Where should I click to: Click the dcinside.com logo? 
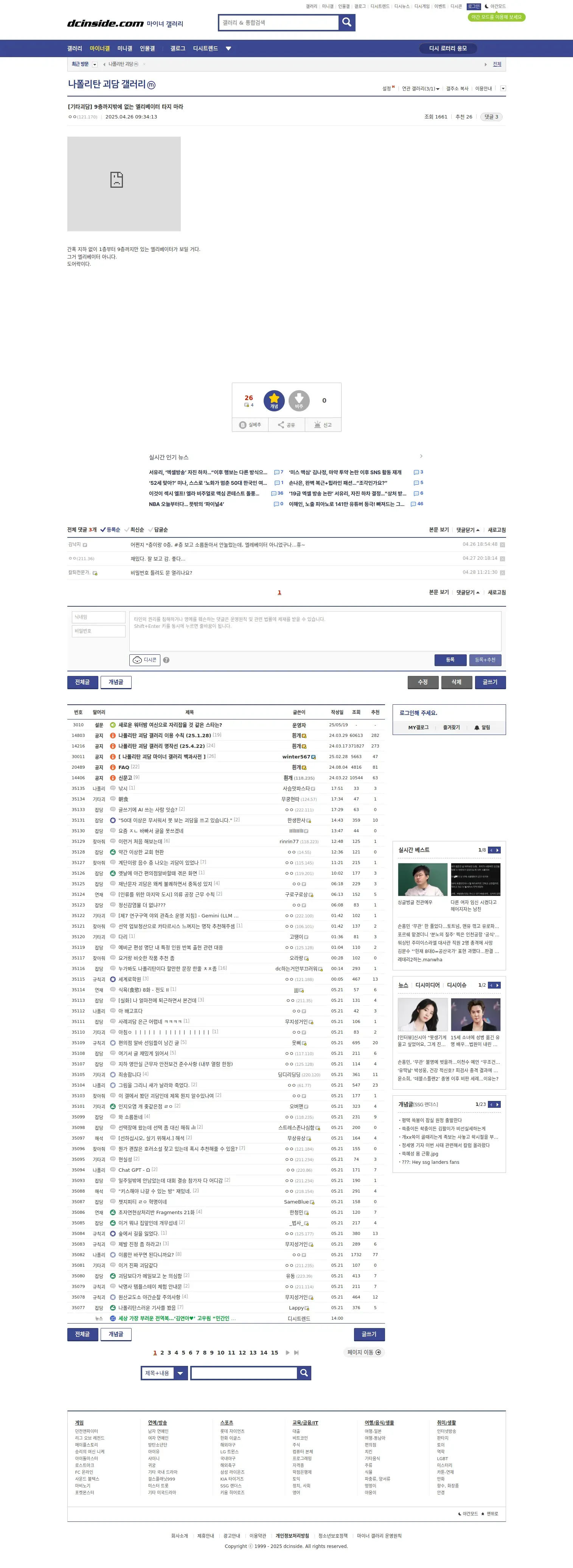[x=105, y=23]
